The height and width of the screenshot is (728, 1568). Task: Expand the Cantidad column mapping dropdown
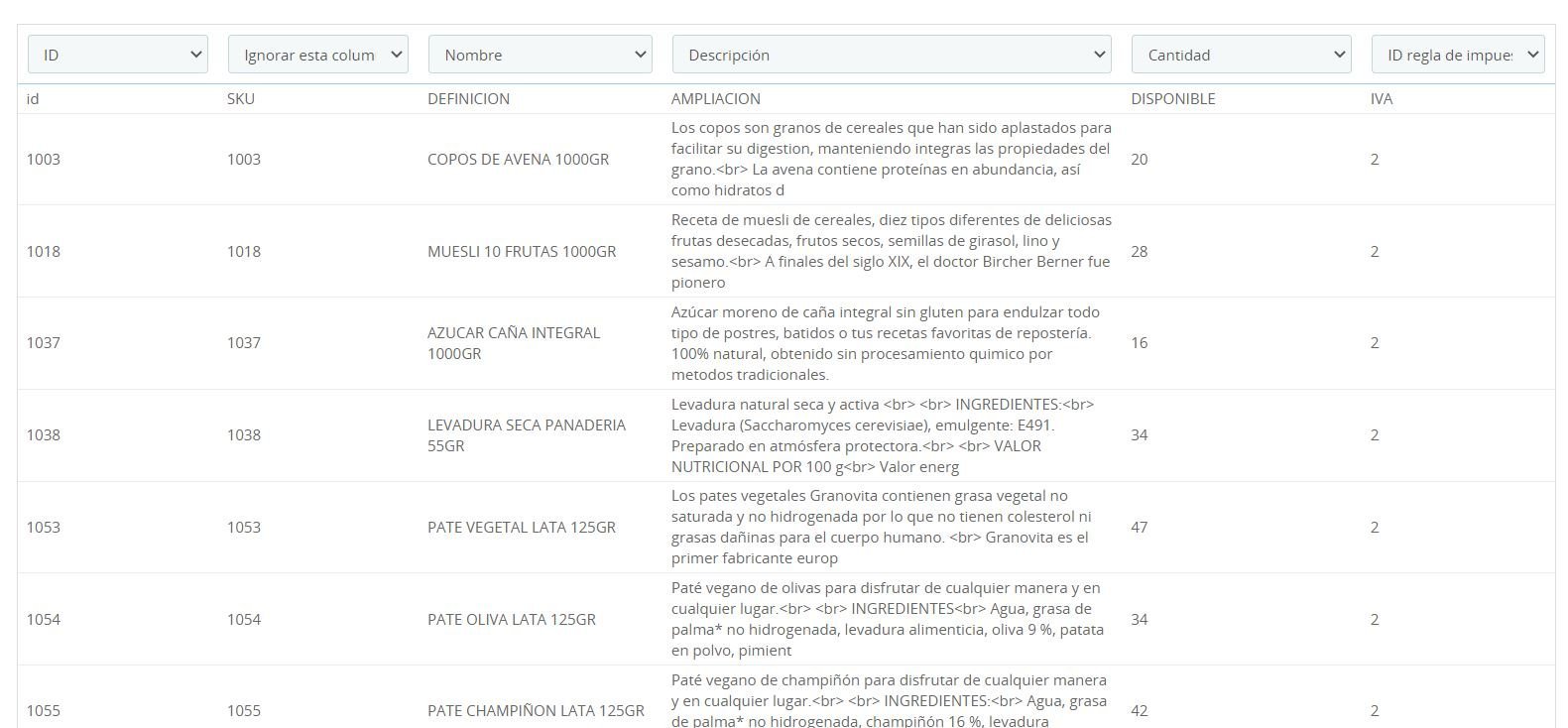[x=1242, y=55]
